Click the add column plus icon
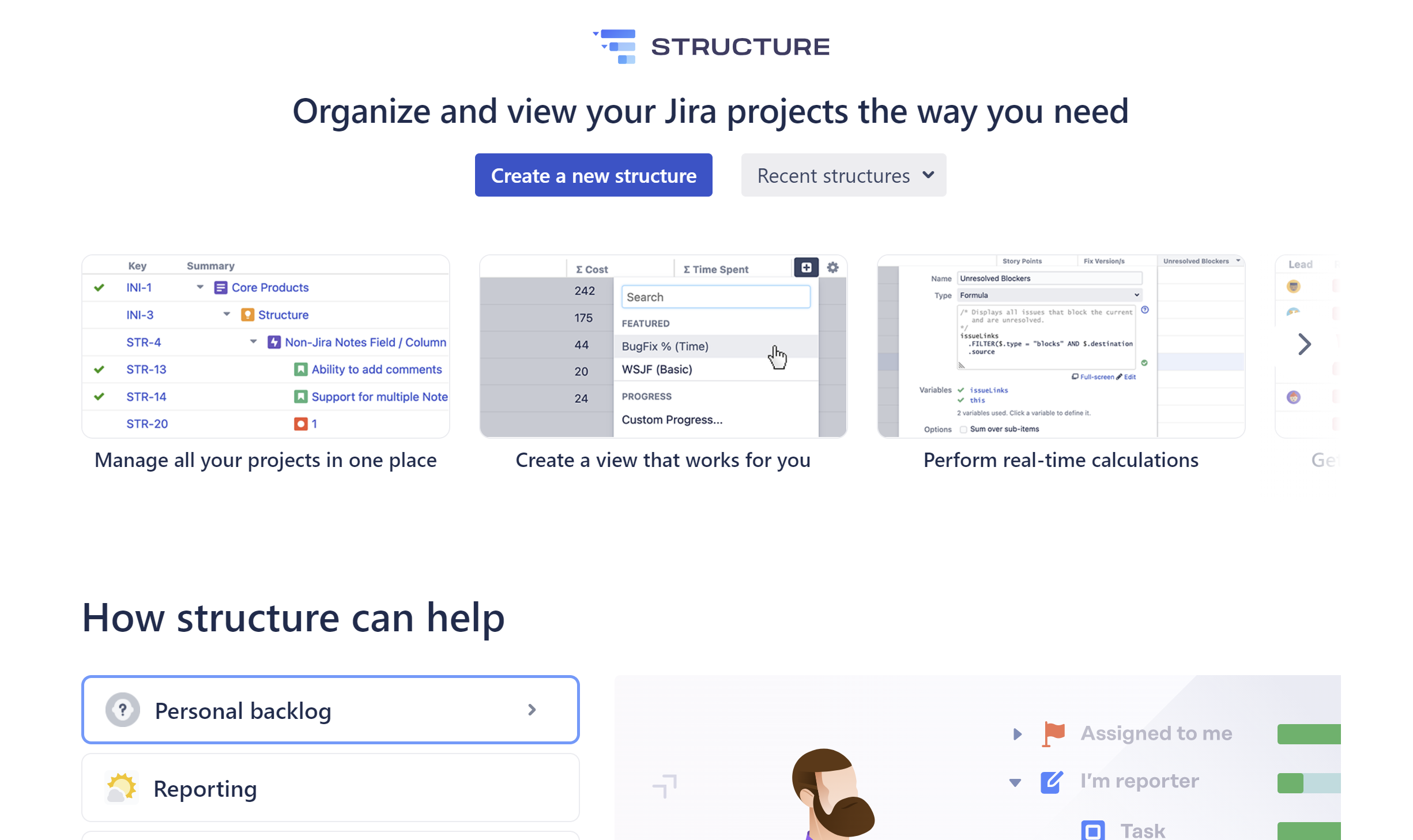1413x840 pixels. tap(806, 267)
